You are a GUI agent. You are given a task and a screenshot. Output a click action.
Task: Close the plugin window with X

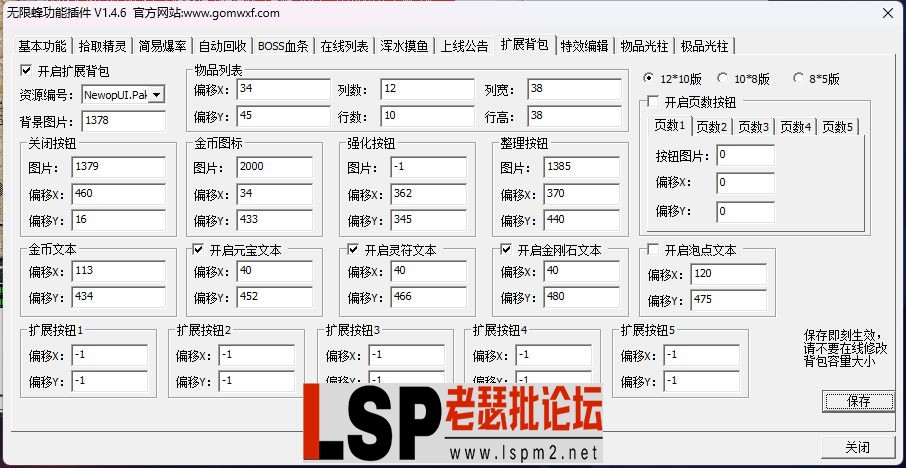tap(888, 13)
